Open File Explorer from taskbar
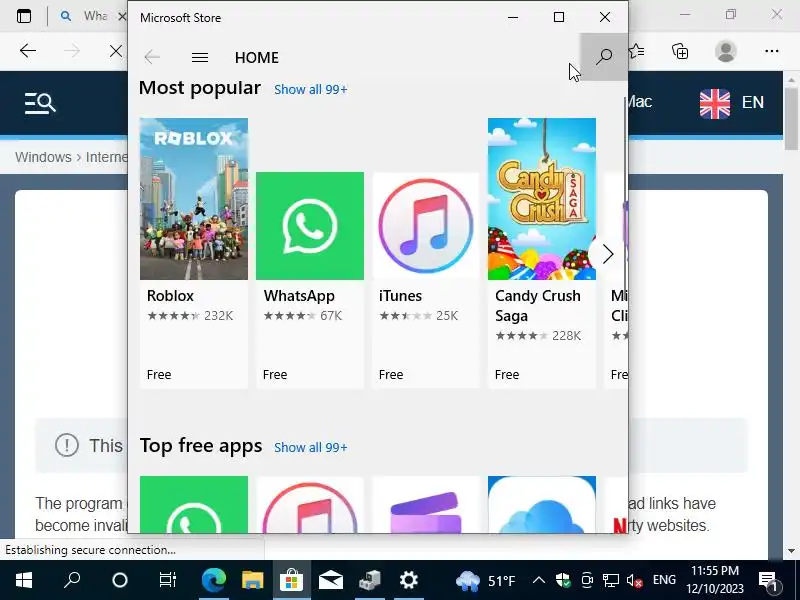The height and width of the screenshot is (600, 800). coord(253,580)
